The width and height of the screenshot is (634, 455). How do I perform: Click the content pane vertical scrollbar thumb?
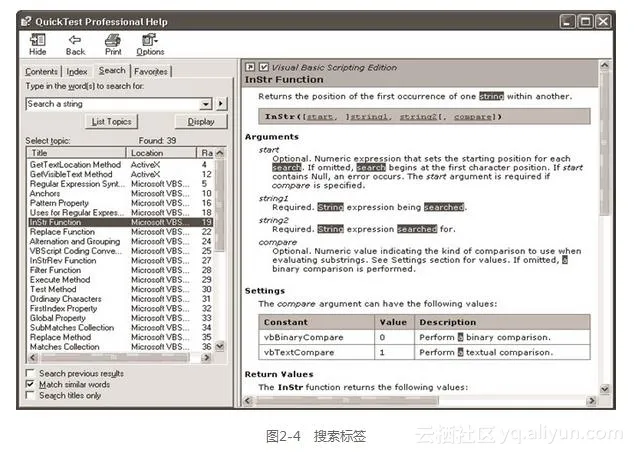pyautogui.click(x=604, y=144)
